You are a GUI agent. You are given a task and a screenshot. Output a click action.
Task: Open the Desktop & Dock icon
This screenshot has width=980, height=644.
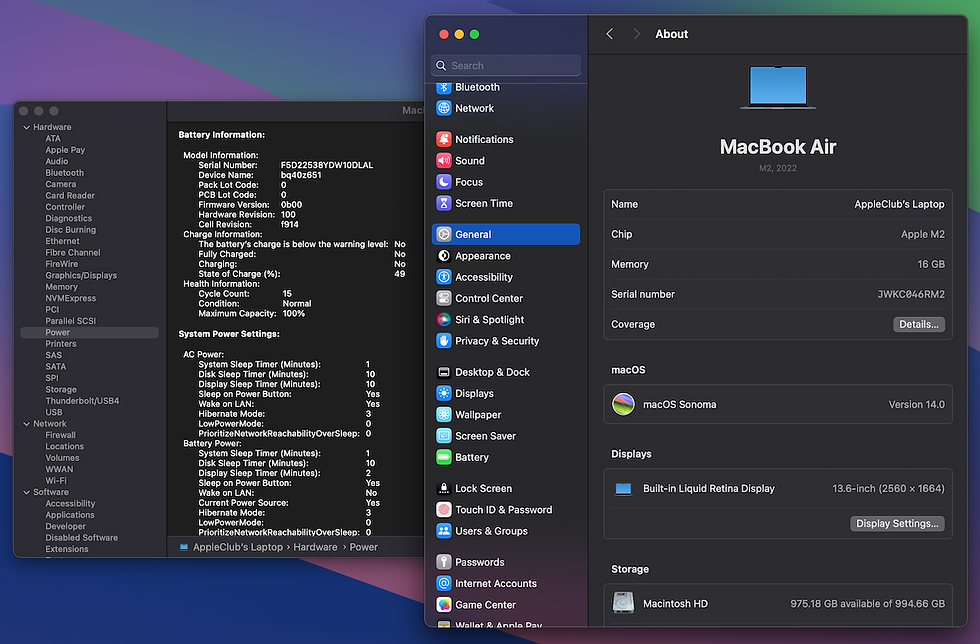pyautogui.click(x=444, y=372)
